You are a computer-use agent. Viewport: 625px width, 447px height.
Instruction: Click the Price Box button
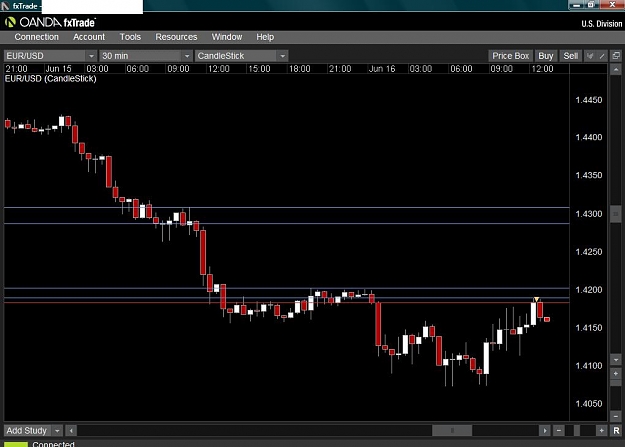click(510, 56)
